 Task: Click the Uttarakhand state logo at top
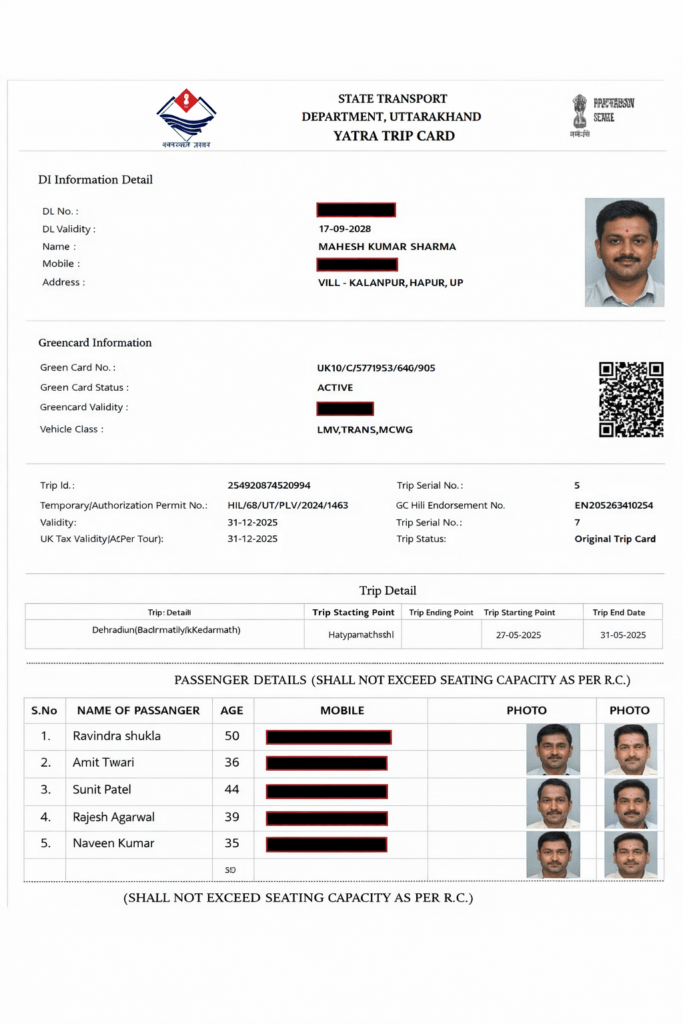coord(186,117)
